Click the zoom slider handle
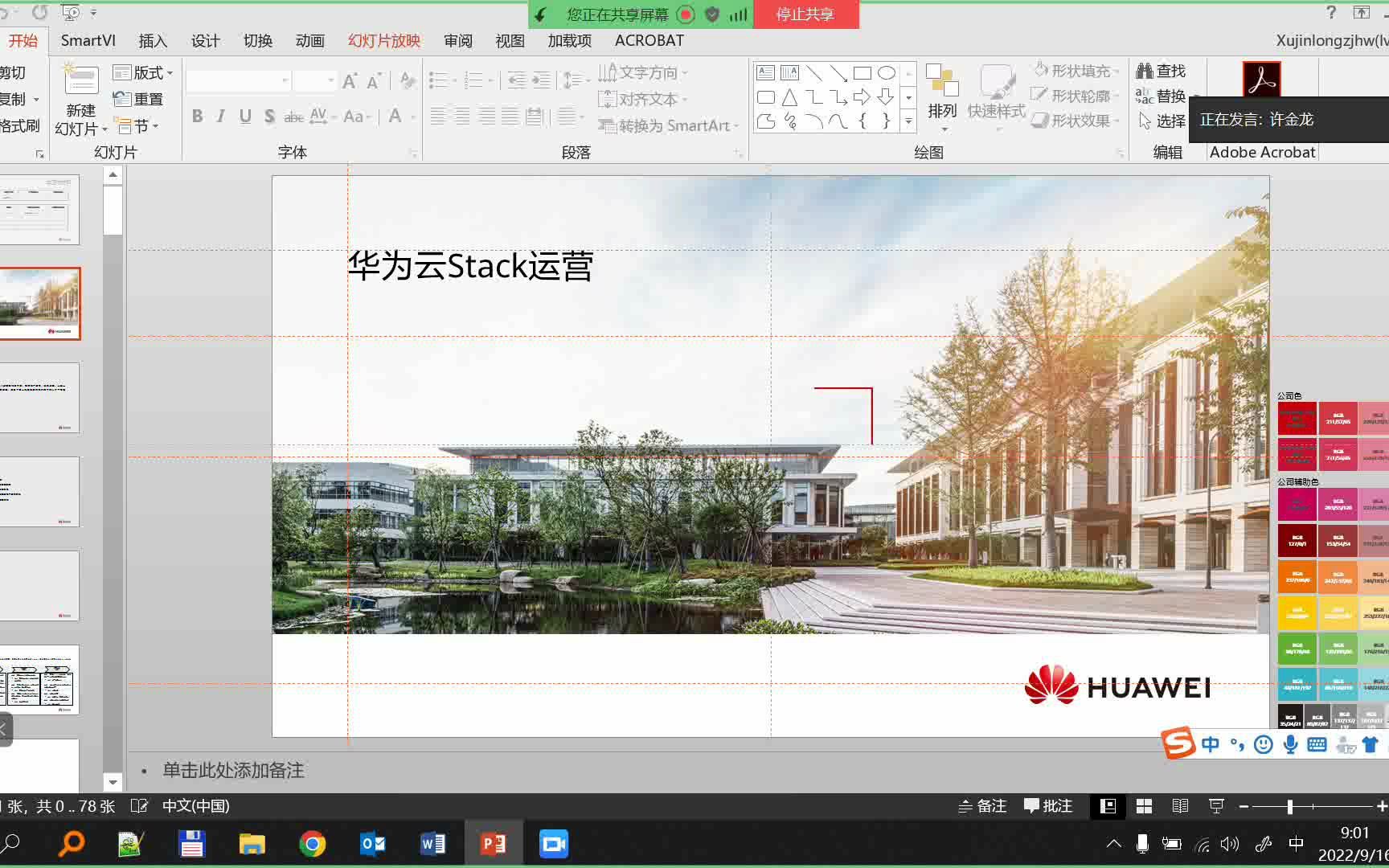This screenshot has height=868, width=1389. 1290,806
